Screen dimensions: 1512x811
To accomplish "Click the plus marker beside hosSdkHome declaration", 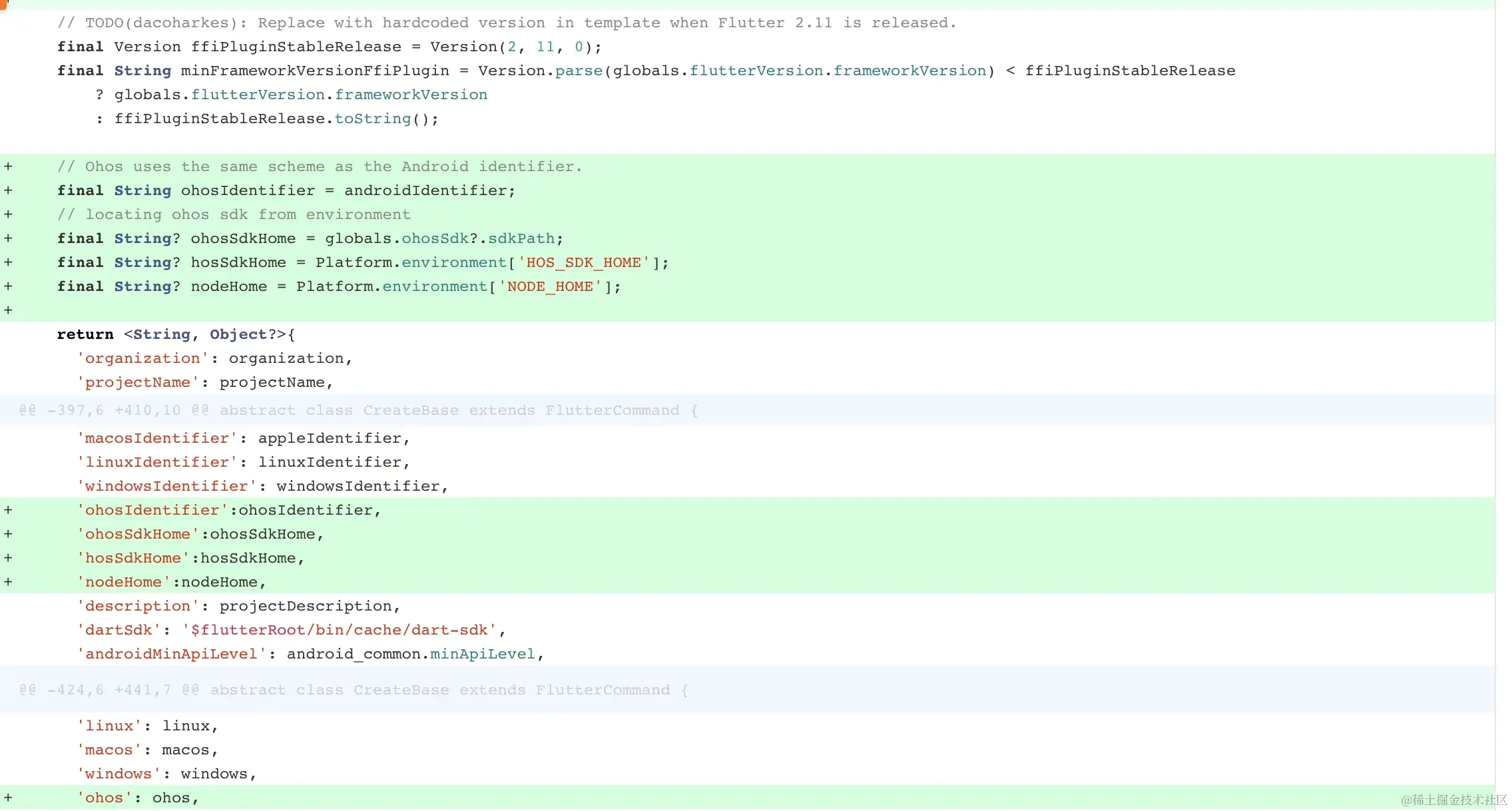I will (x=8, y=262).
